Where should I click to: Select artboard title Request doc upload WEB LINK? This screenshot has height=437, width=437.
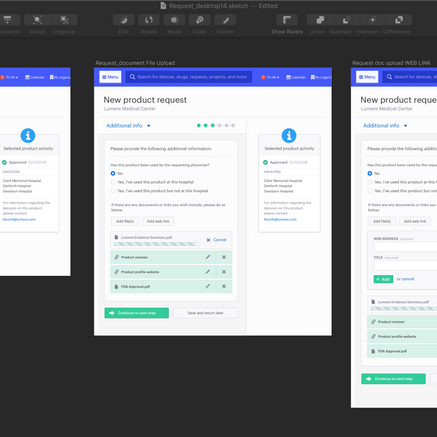(391, 63)
